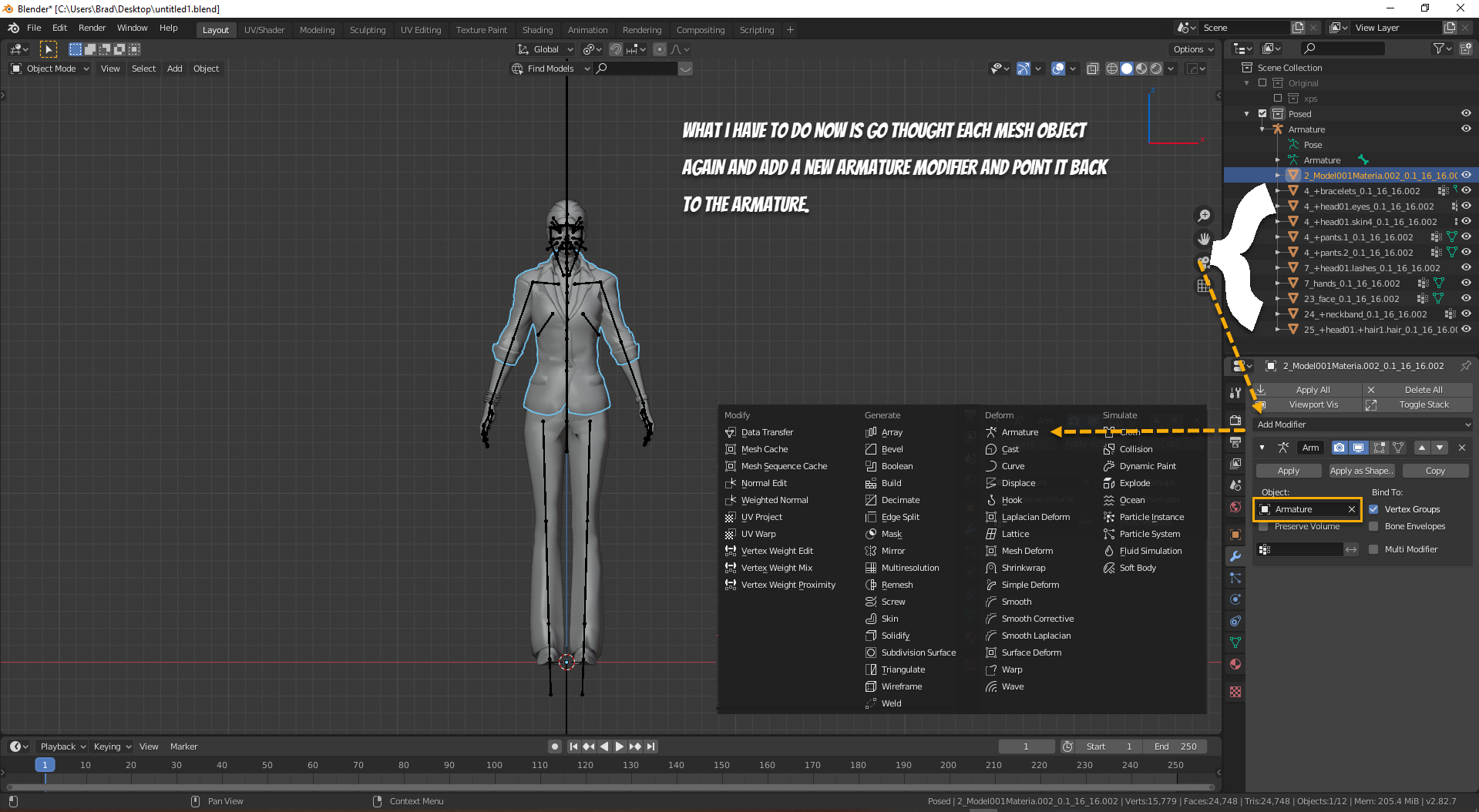The width and height of the screenshot is (1479, 812).
Task: Enable the Preserve Volume checkbox
Action: (1263, 527)
